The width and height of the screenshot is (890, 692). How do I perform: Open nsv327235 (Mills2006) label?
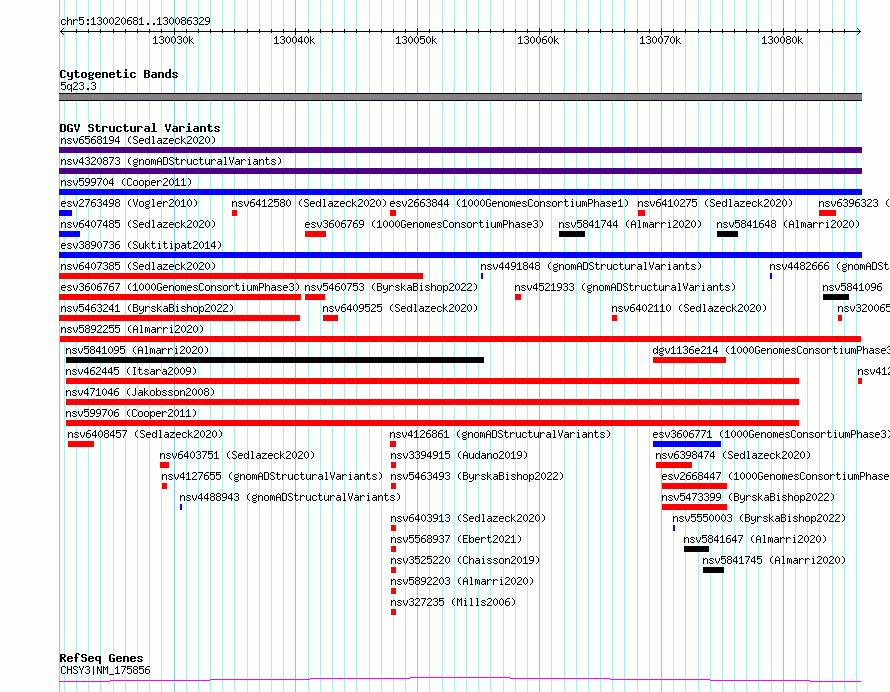point(453,602)
